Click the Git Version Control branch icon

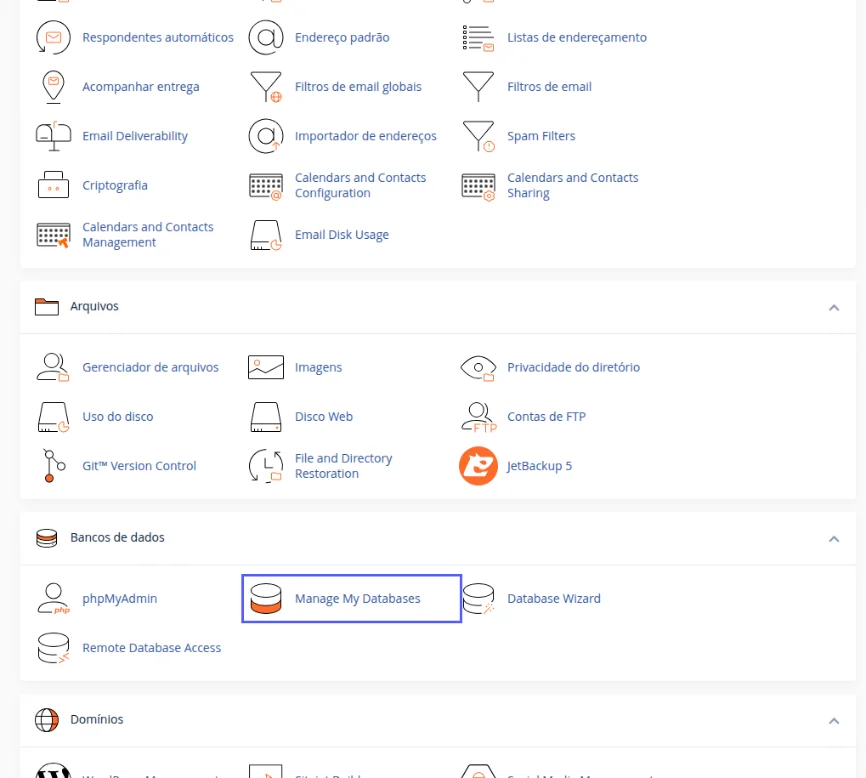pos(54,466)
